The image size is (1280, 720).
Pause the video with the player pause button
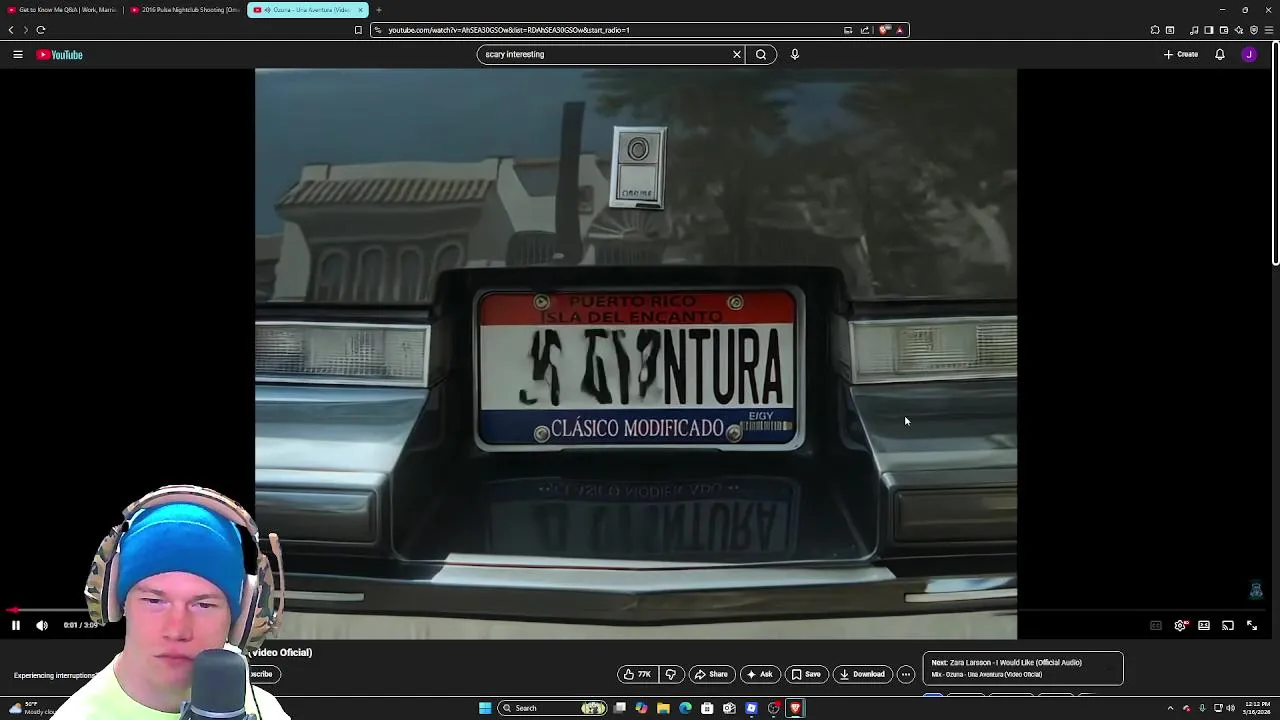click(x=16, y=625)
